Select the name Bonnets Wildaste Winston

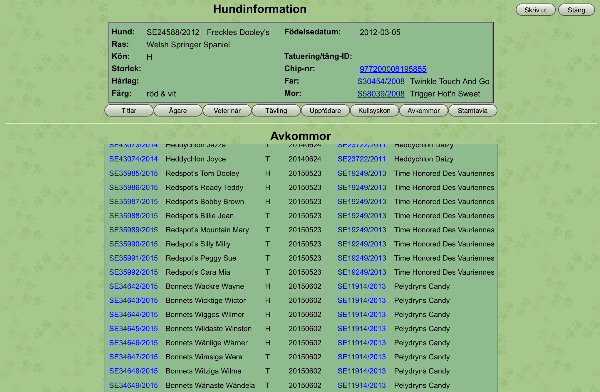coord(208,329)
